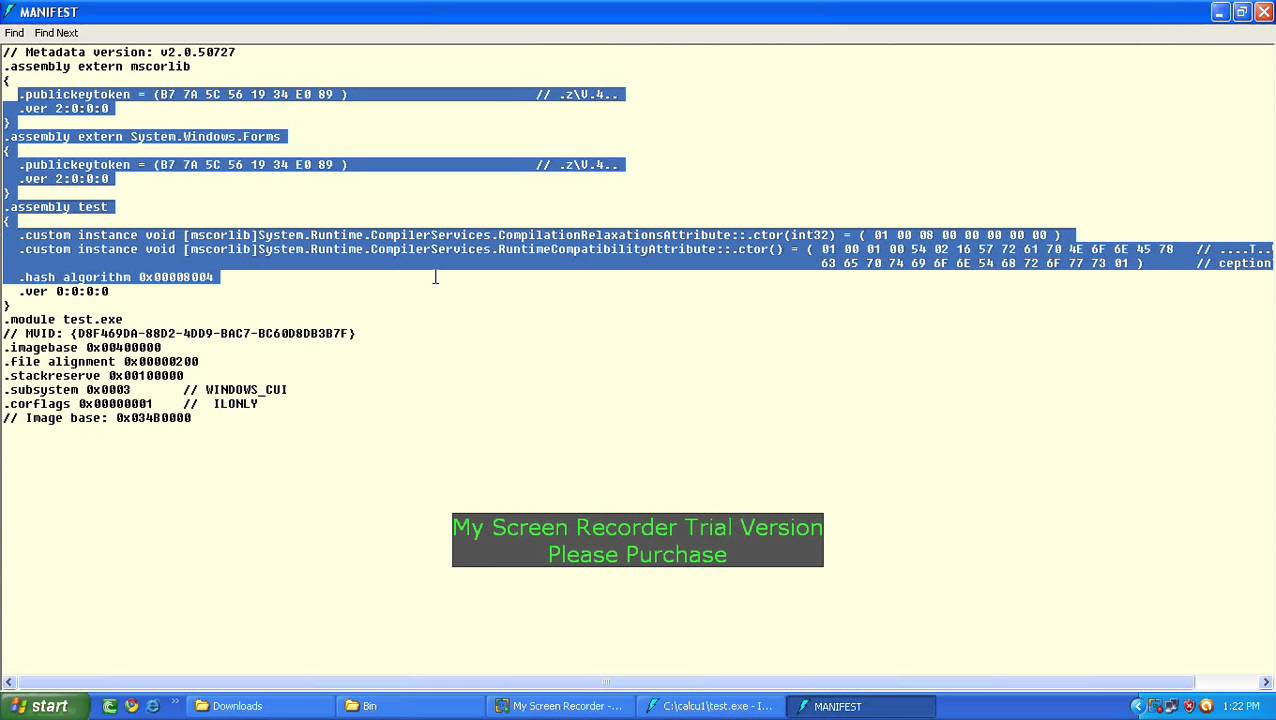
Task: Click the 1:22 PM system clock
Action: [1240, 706]
